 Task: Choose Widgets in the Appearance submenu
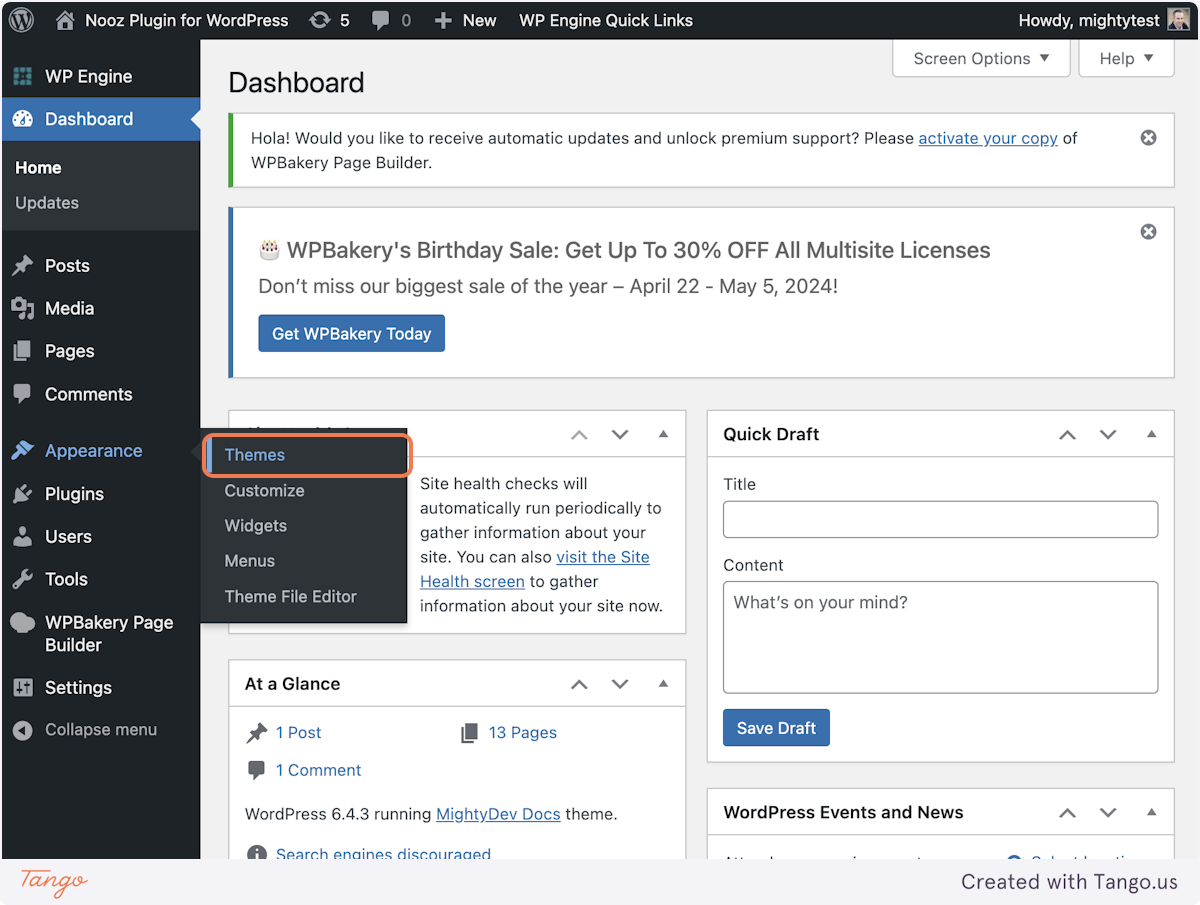[256, 526]
